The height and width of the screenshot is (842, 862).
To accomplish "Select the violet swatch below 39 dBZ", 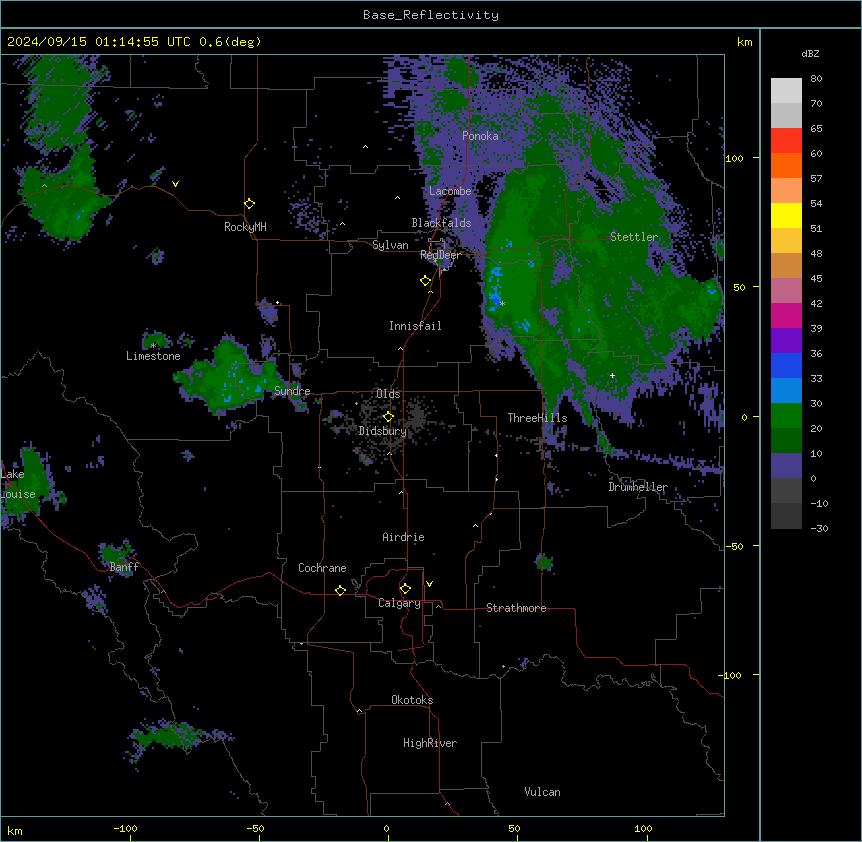I will click(786, 341).
